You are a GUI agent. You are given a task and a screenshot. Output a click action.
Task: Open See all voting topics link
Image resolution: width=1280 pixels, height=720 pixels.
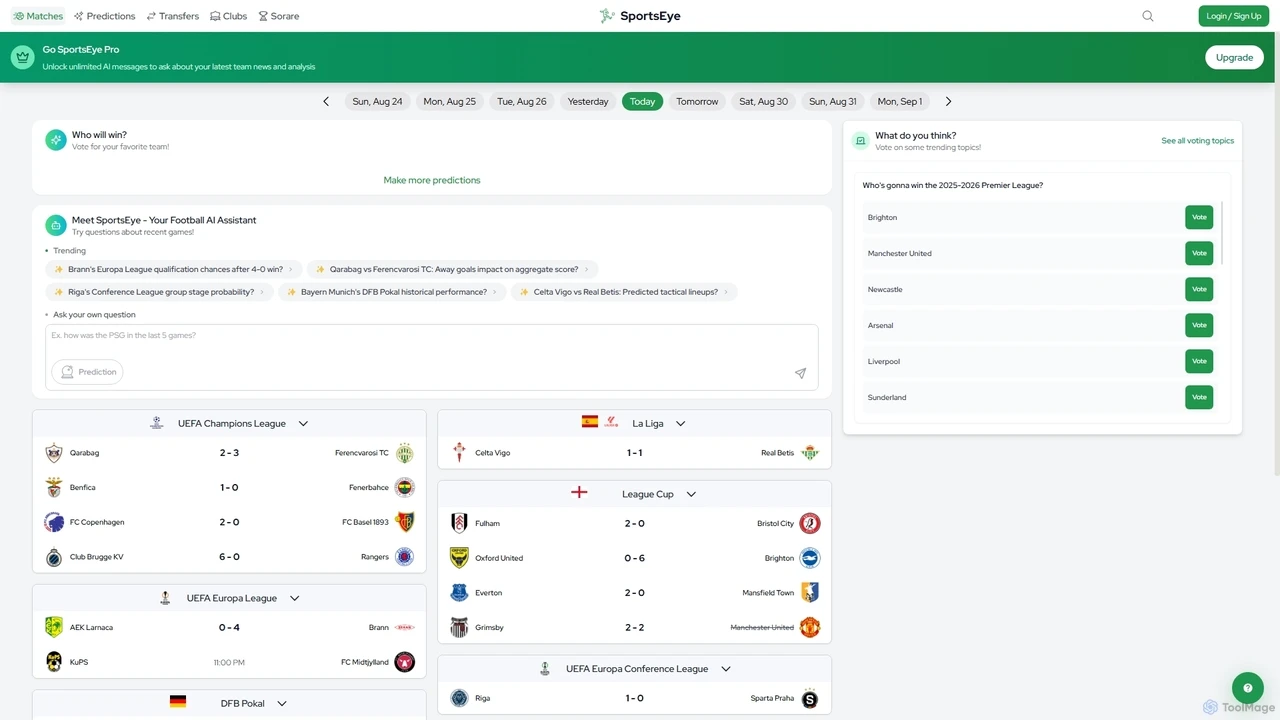[1198, 141]
